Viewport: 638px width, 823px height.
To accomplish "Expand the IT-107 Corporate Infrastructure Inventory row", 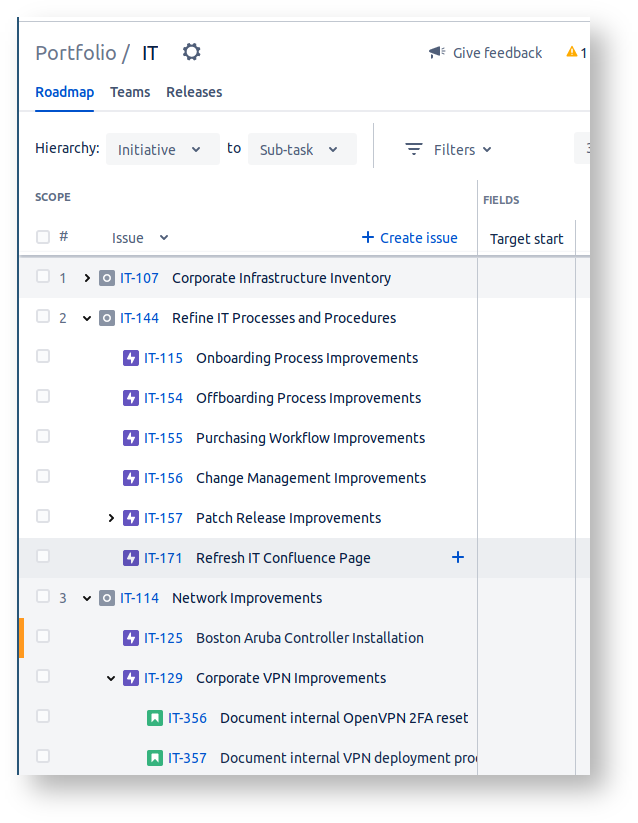I will click(87, 278).
